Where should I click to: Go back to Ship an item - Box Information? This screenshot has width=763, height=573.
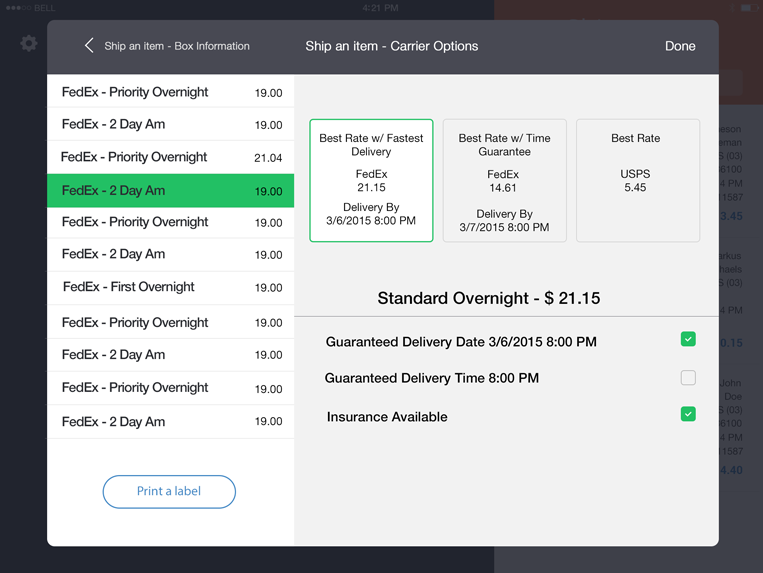(x=177, y=46)
